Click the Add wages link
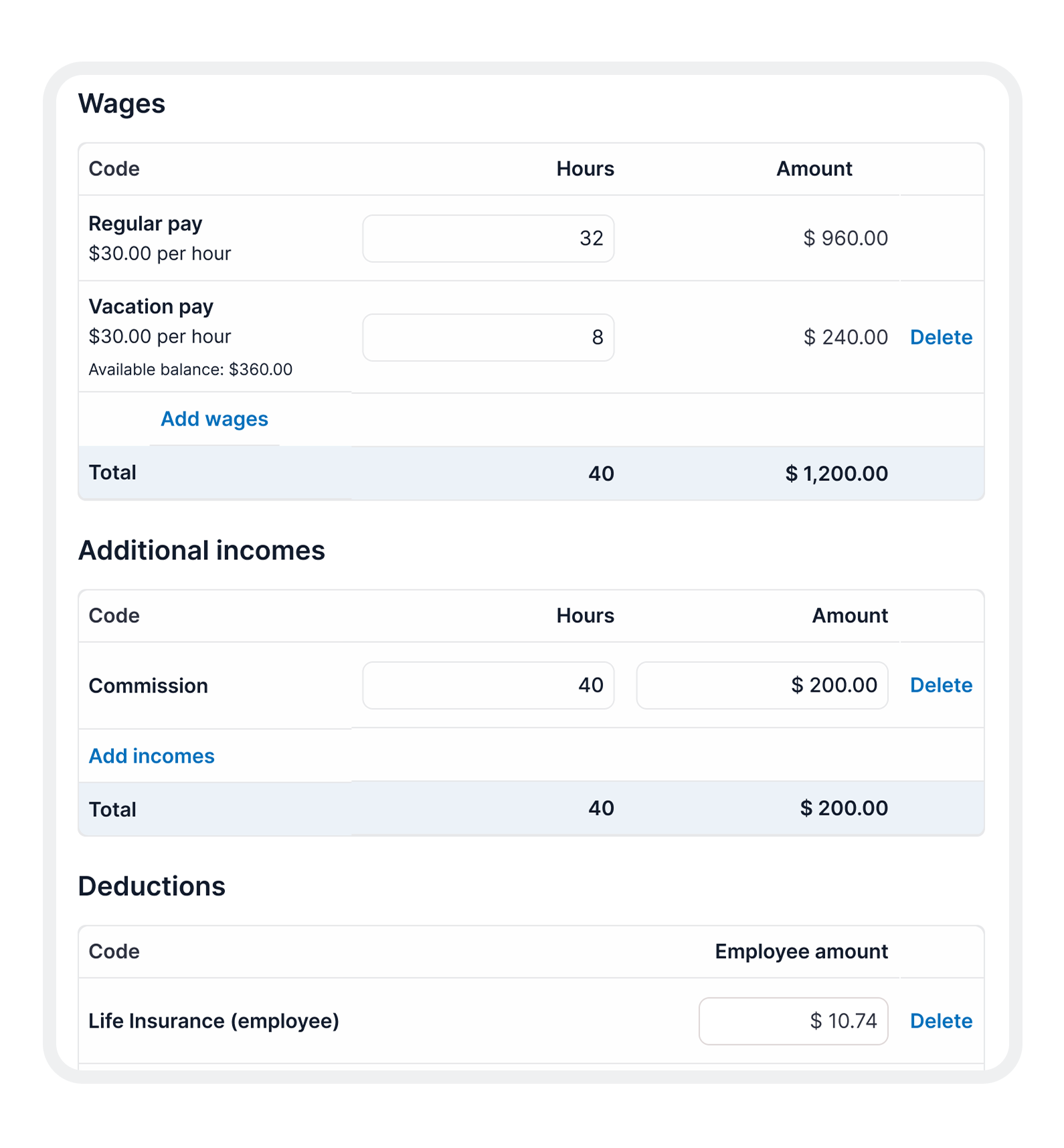The image size is (1064, 1148). [213, 418]
